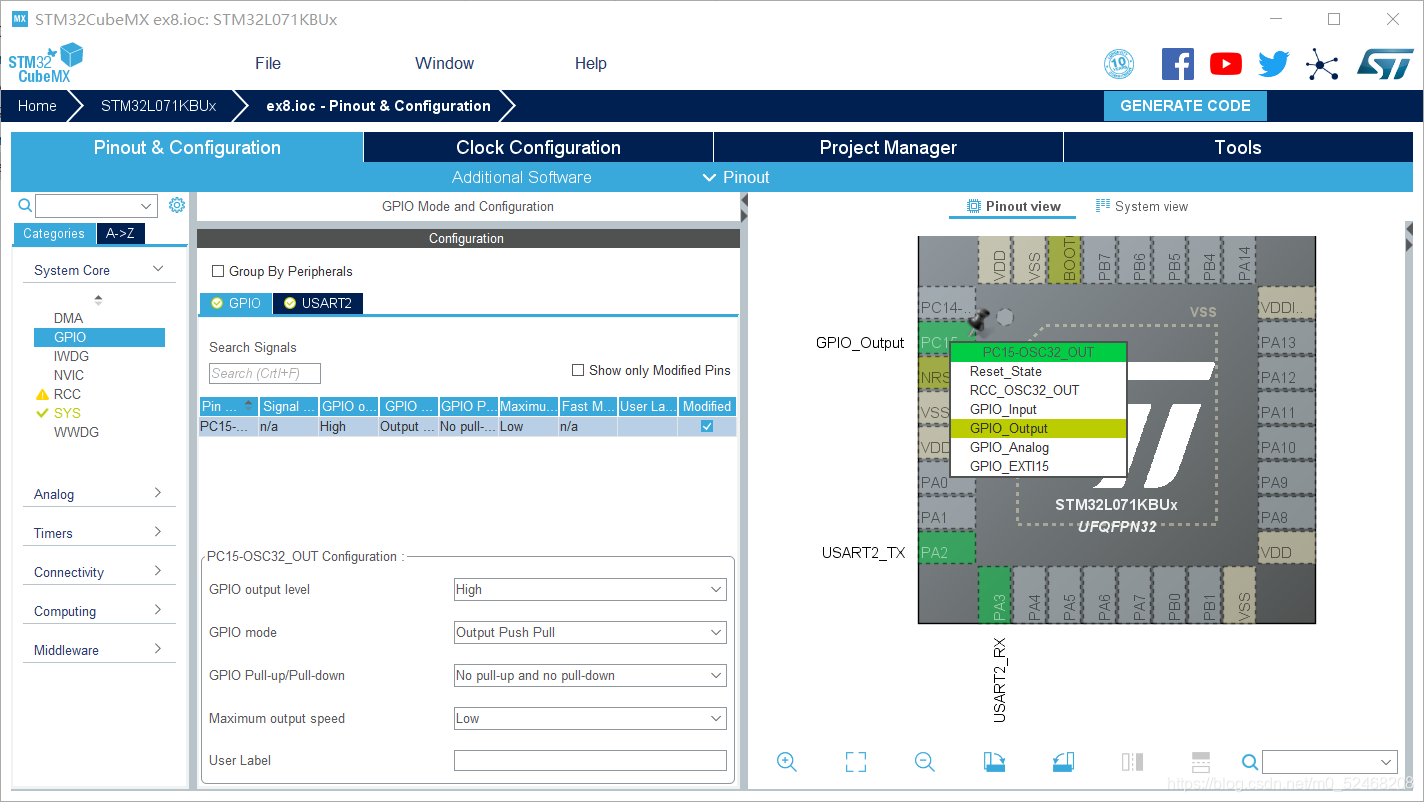The height and width of the screenshot is (802, 1424).
Task: Switch to Clock Configuration tab
Action: 538,147
